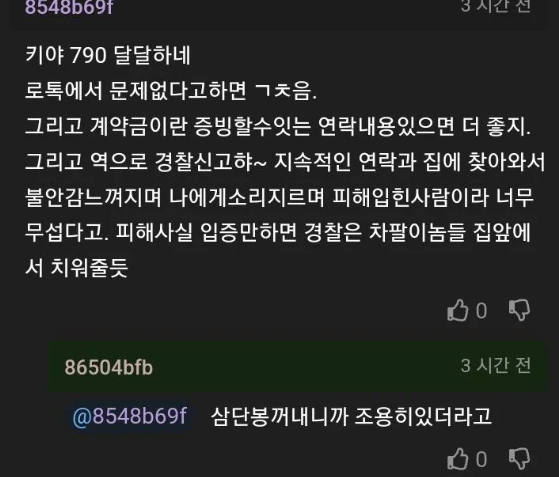Screen dimensions: 559x477
Task: Click the line starting 무섭다고. 피해사실
Action: [x=278, y=232]
